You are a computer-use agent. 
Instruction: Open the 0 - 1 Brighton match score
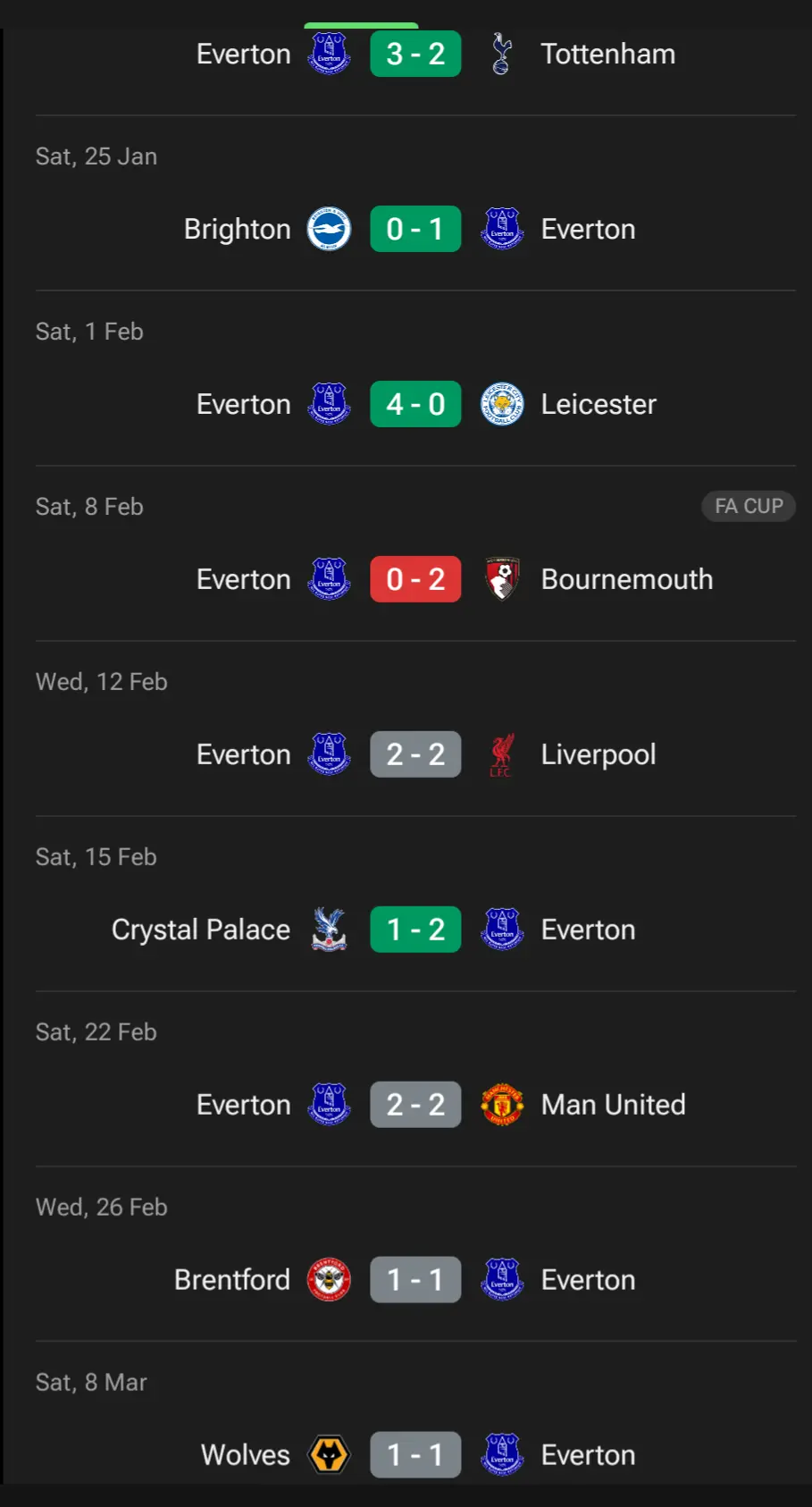pyautogui.click(x=415, y=229)
